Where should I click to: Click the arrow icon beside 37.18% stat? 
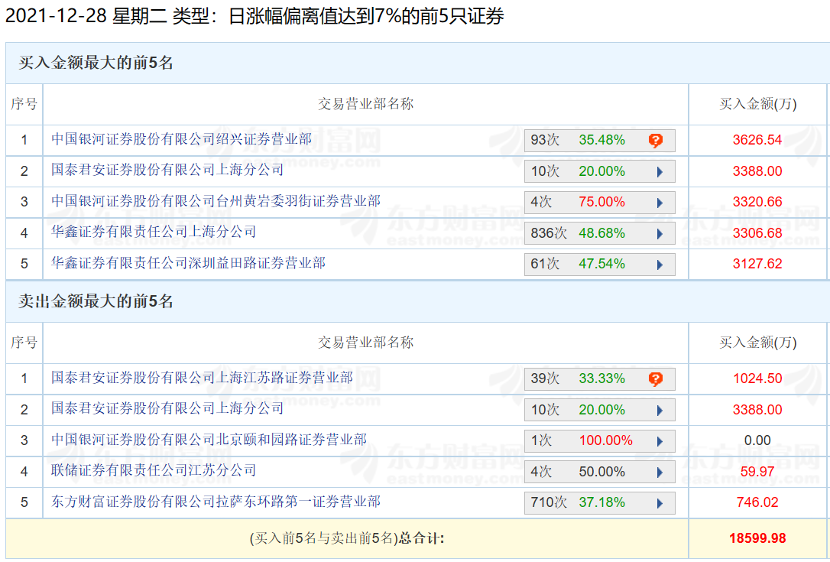coord(660,503)
